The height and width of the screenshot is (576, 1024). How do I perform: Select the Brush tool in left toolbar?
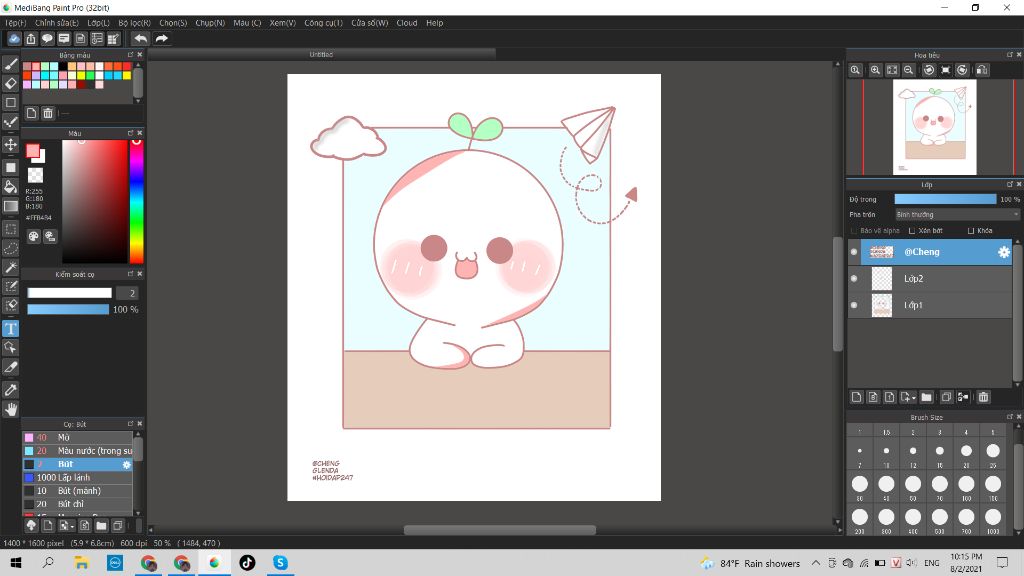click(10, 64)
